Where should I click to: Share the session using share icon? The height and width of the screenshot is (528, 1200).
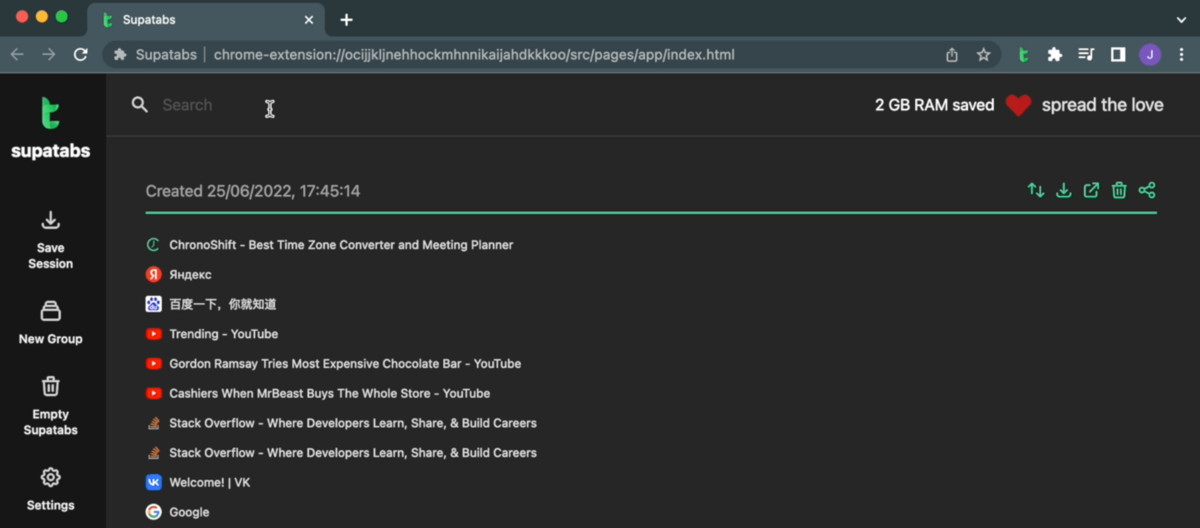1147,190
